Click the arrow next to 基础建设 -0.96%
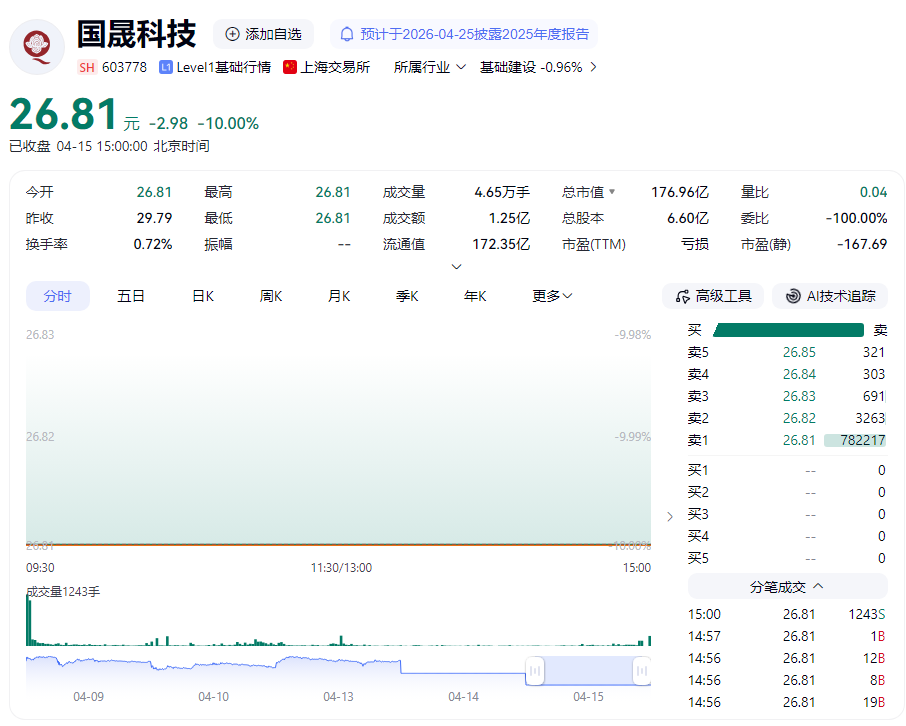 coord(593,67)
